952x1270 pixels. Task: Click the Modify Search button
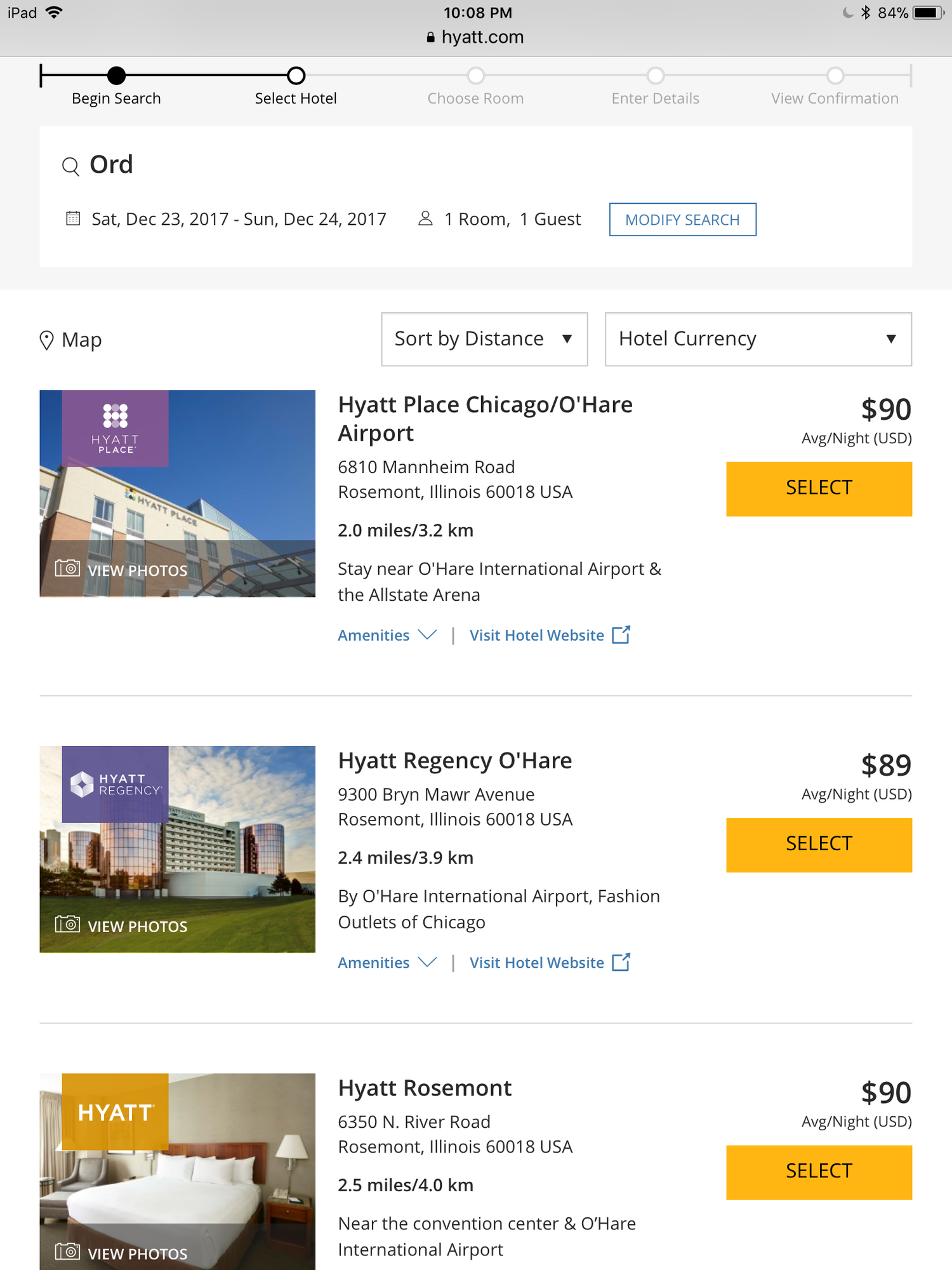click(682, 220)
